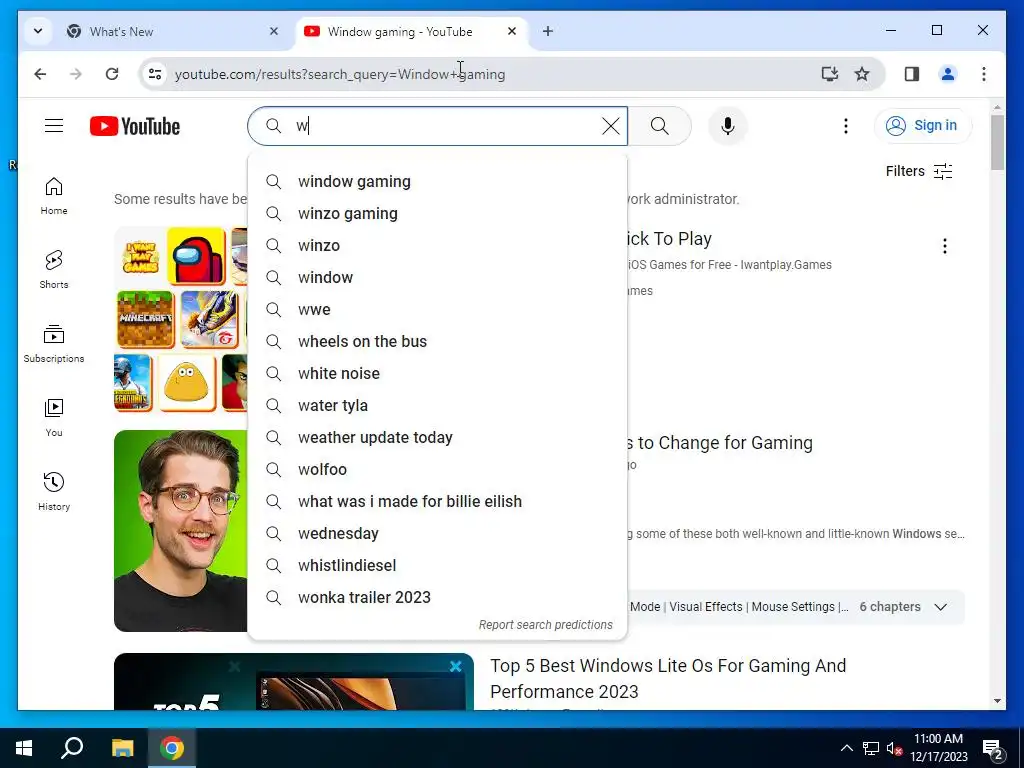
Task: Open the Top 5 video thumbnail
Action: [293, 681]
